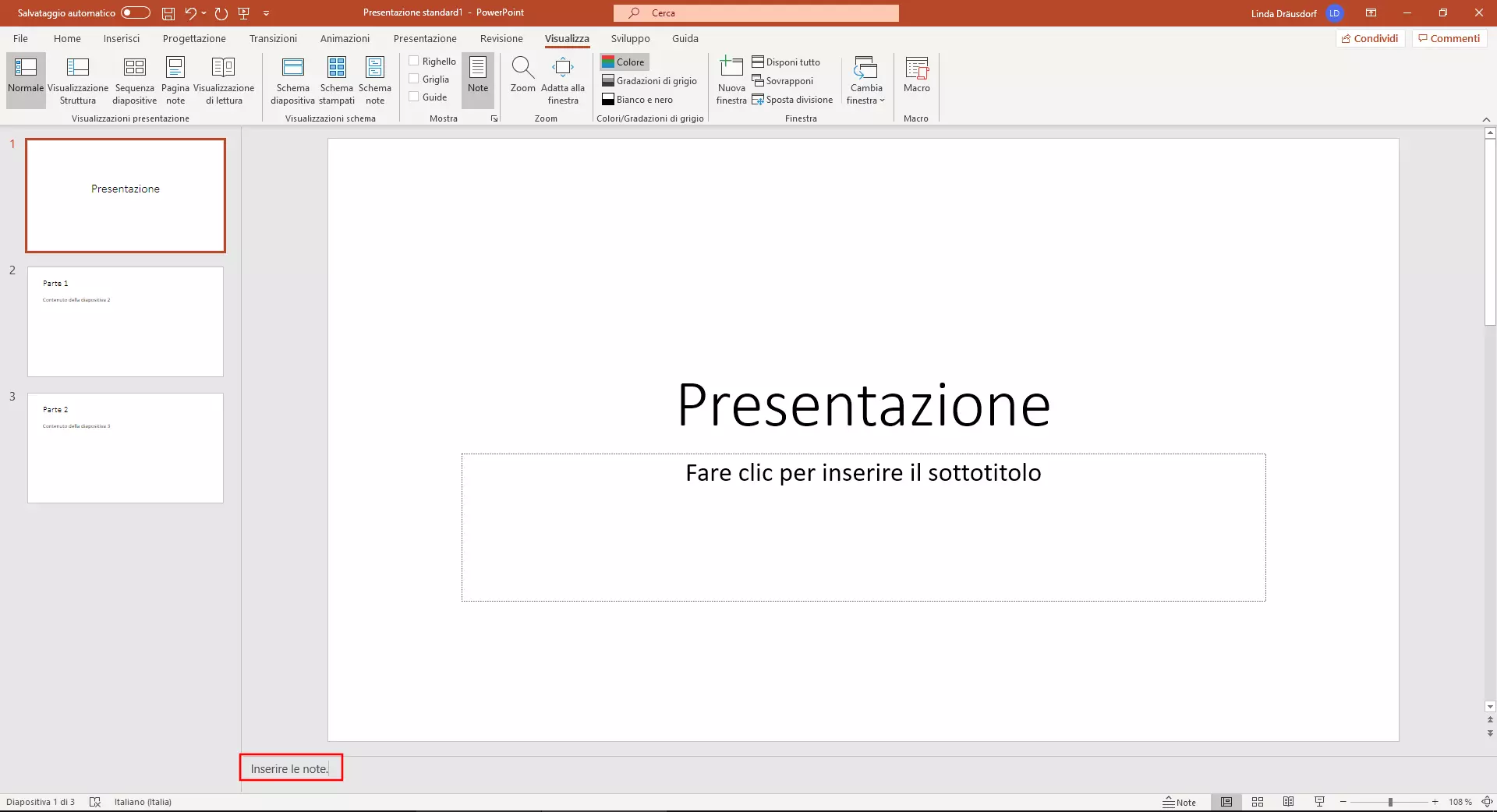1497x812 pixels.
Task: Redo the last action
Action: (x=221, y=13)
